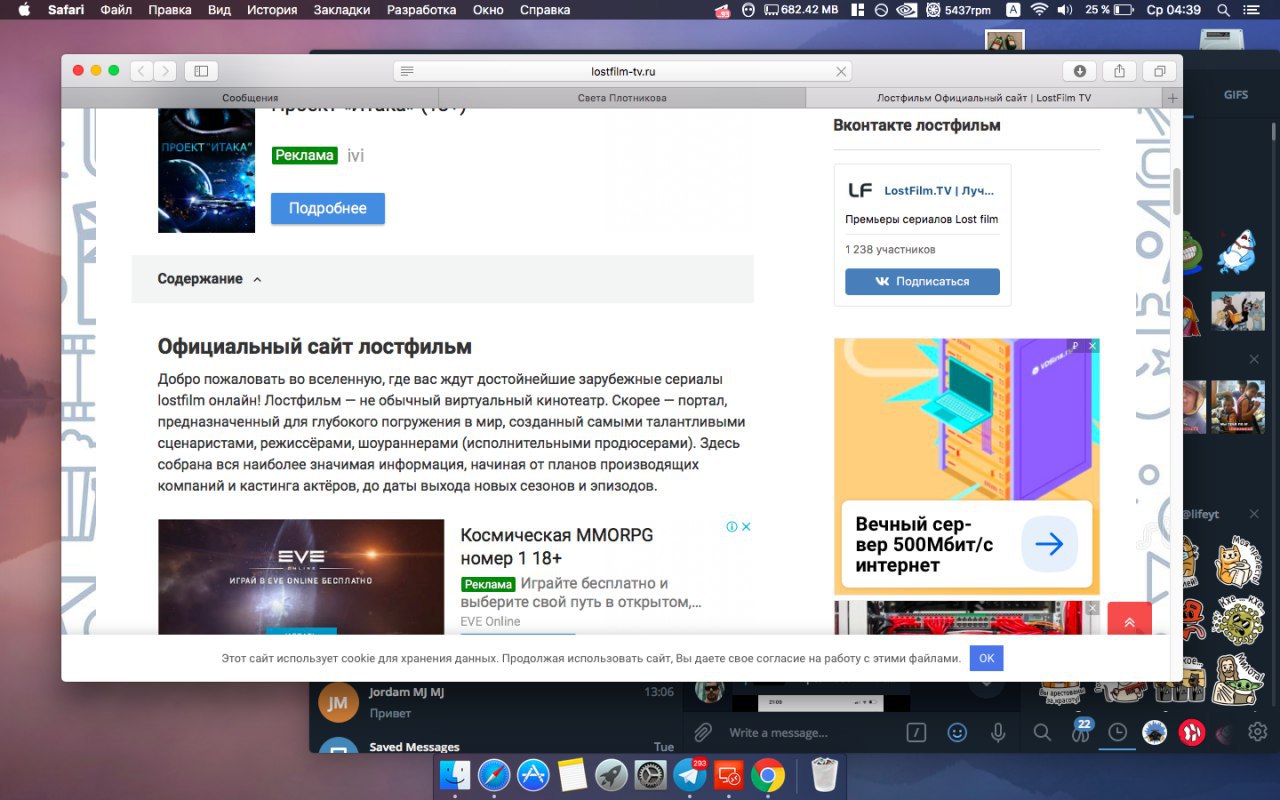This screenshot has width=1280, height=800.
Task: Open Google Chrome from the Dock
Action: [768, 775]
